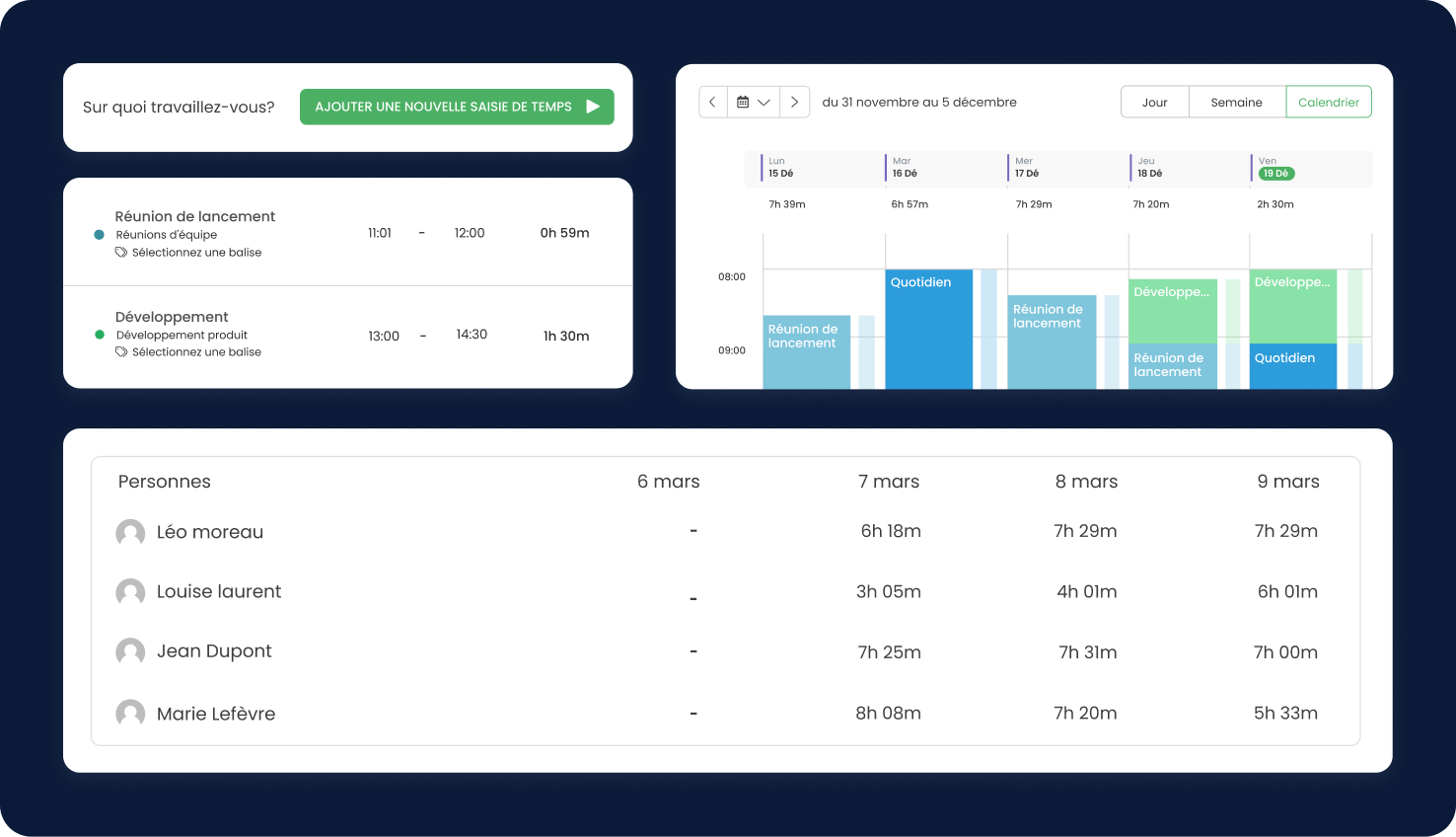Select the Calendrier view tab
This screenshot has width=1456, height=837.
1328,103
